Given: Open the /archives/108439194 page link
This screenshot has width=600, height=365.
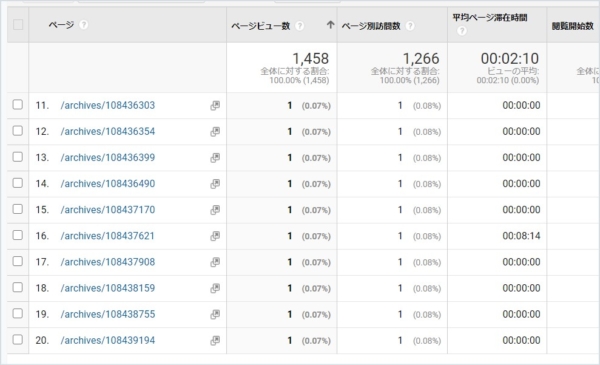Looking at the screenshot, I should pos(108,340).
